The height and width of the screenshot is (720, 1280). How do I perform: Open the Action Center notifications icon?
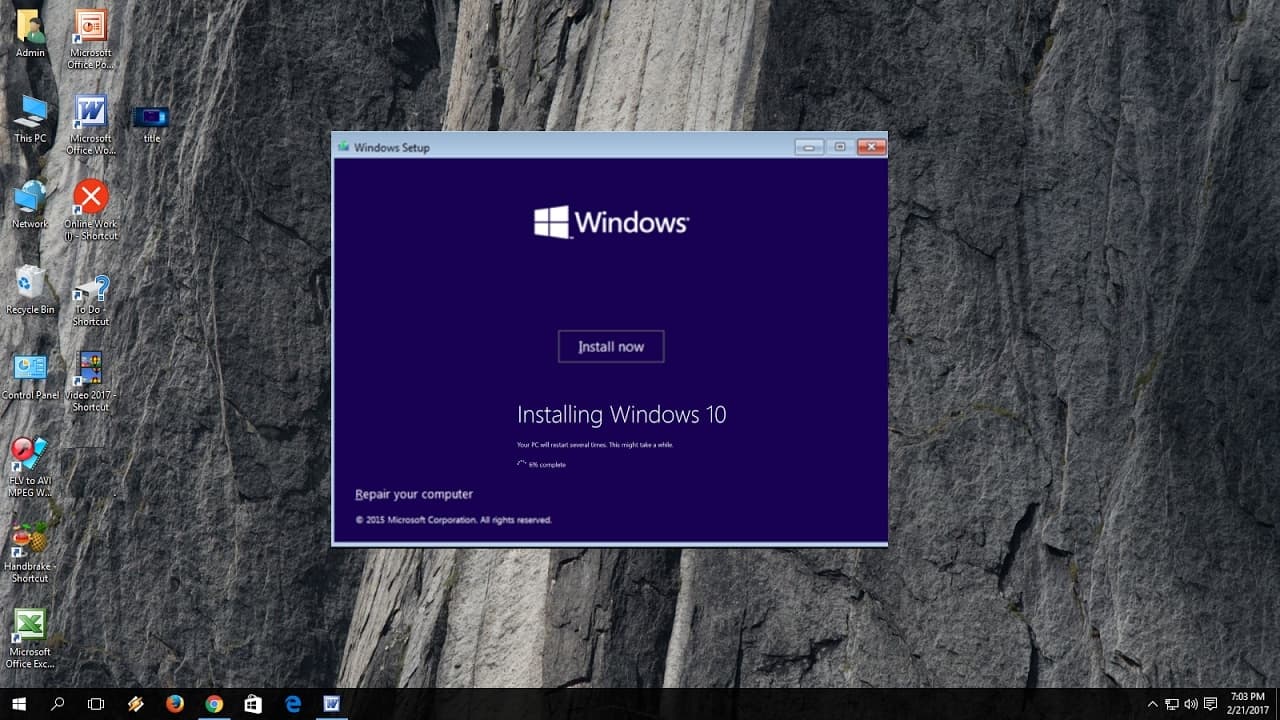pyautogui.click(x=1210, y=704)
